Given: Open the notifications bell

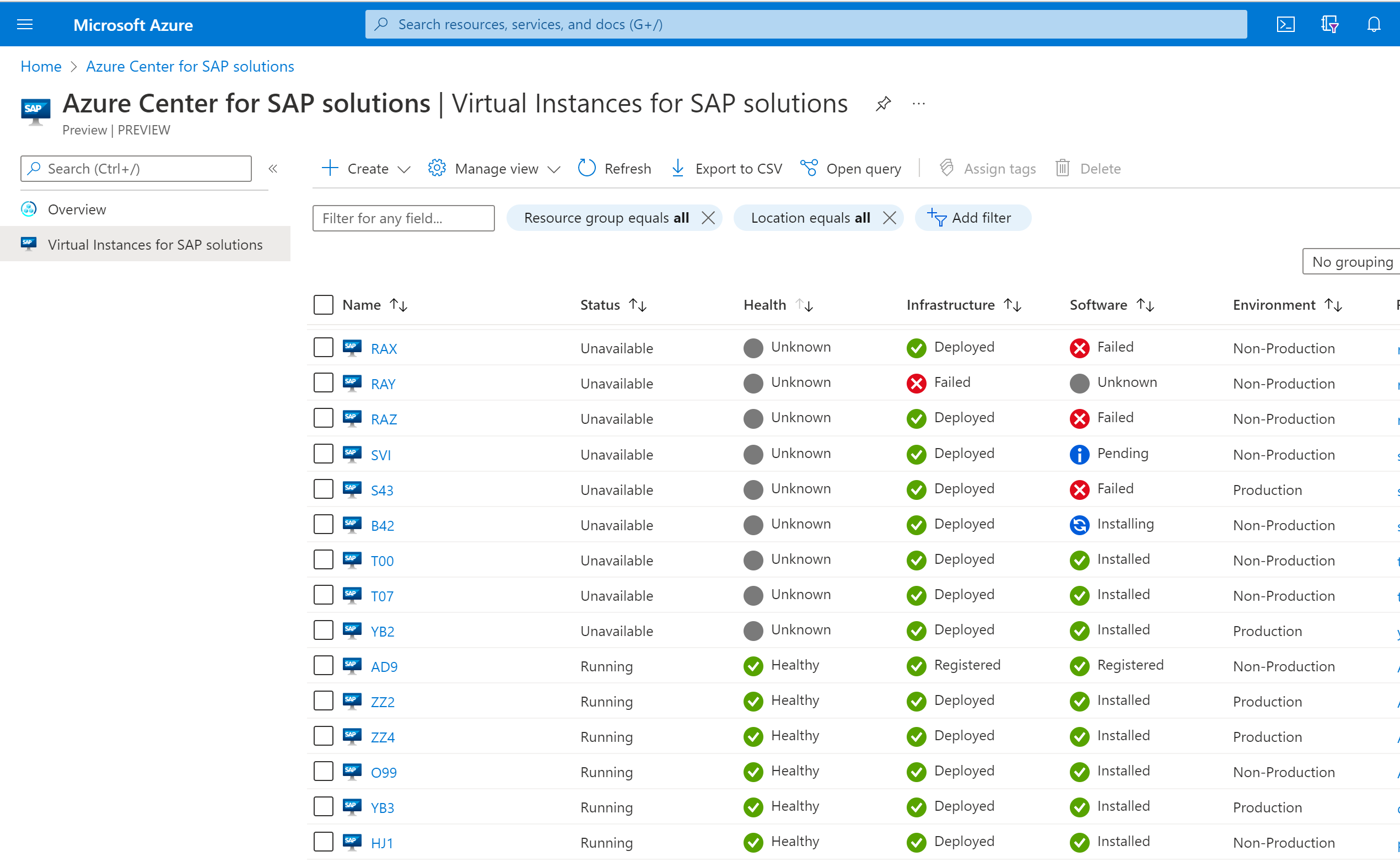Looking at the screenshot, I should (1374, 24).
